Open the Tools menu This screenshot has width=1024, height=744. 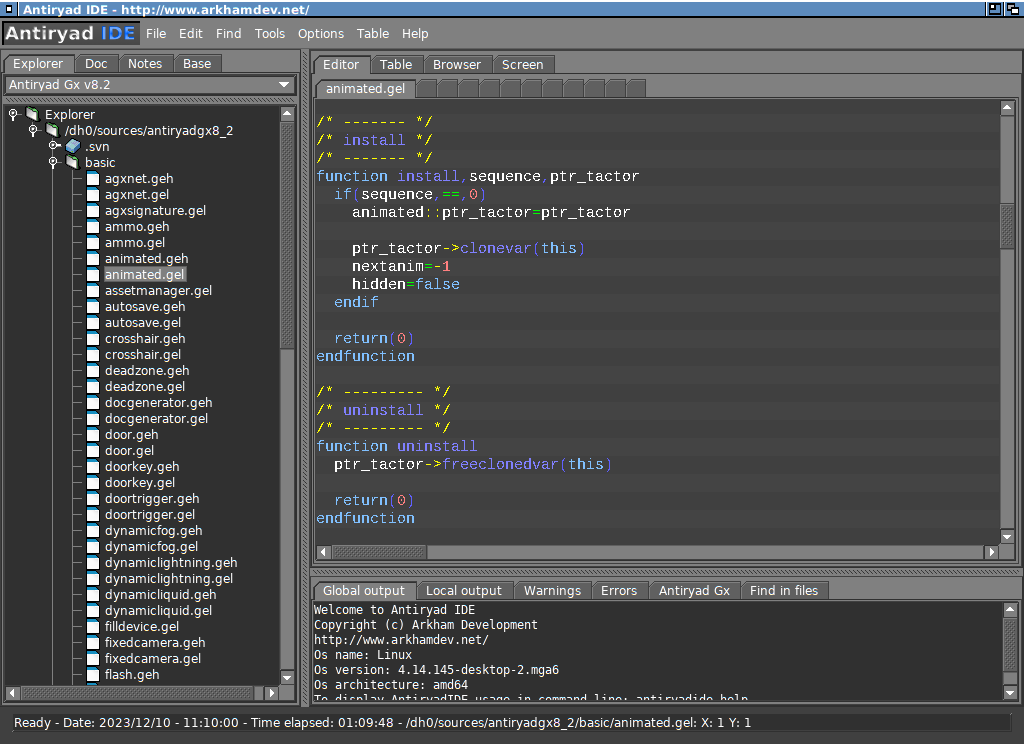pyautogui.click(x=270, y=33)
